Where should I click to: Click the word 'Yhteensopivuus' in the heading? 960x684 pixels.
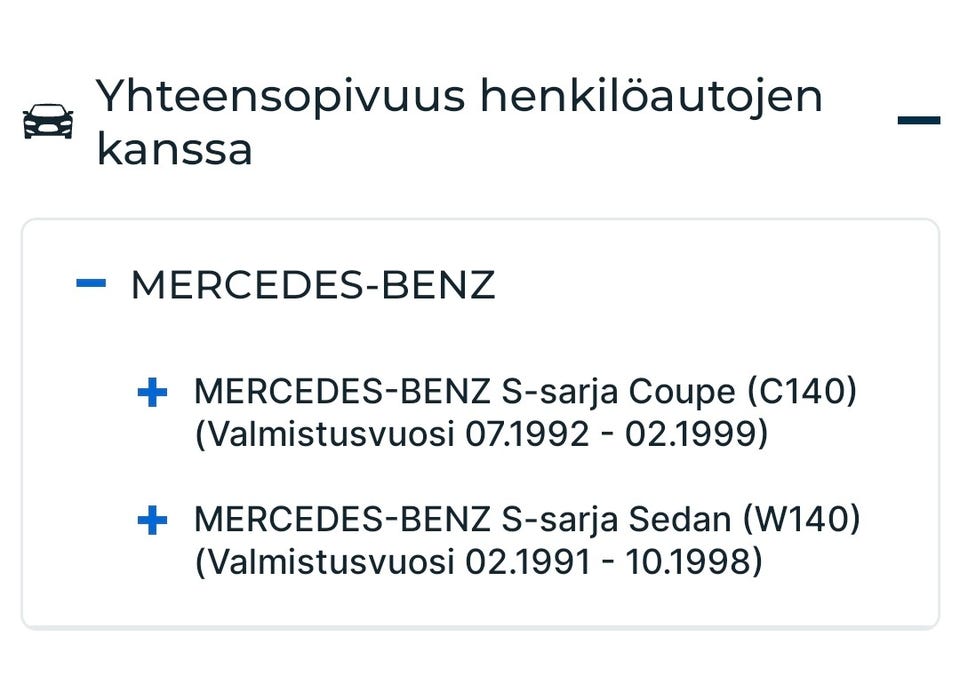coord(281,97)
